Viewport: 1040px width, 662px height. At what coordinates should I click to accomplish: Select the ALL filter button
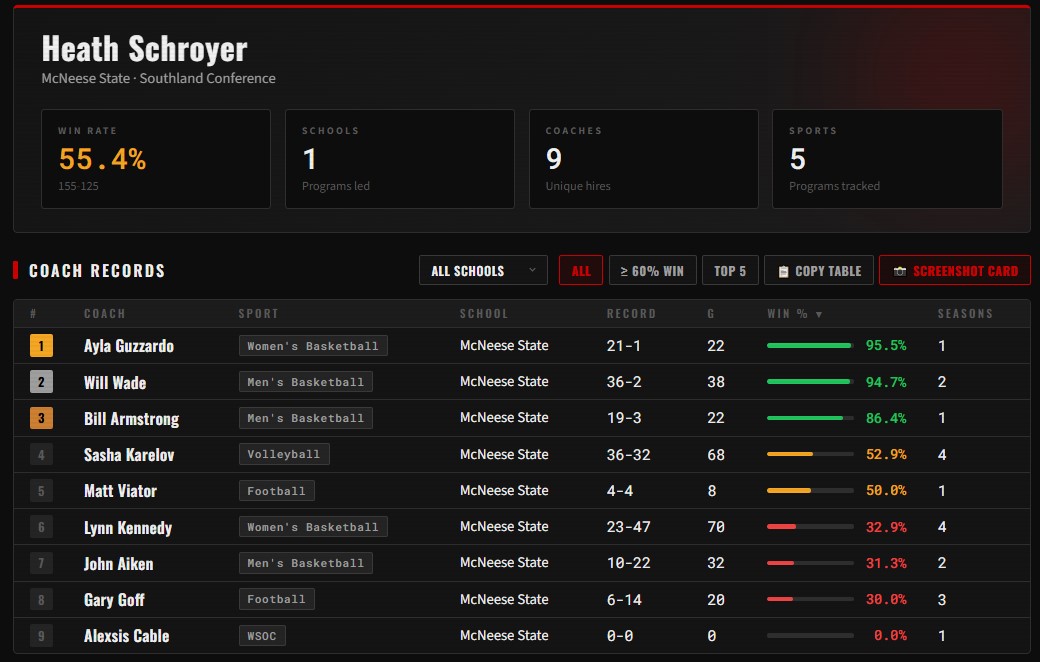tap(580, 271)
